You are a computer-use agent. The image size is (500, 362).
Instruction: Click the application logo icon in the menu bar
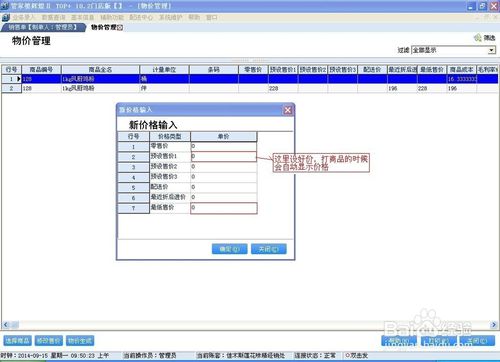coord(5,17)
